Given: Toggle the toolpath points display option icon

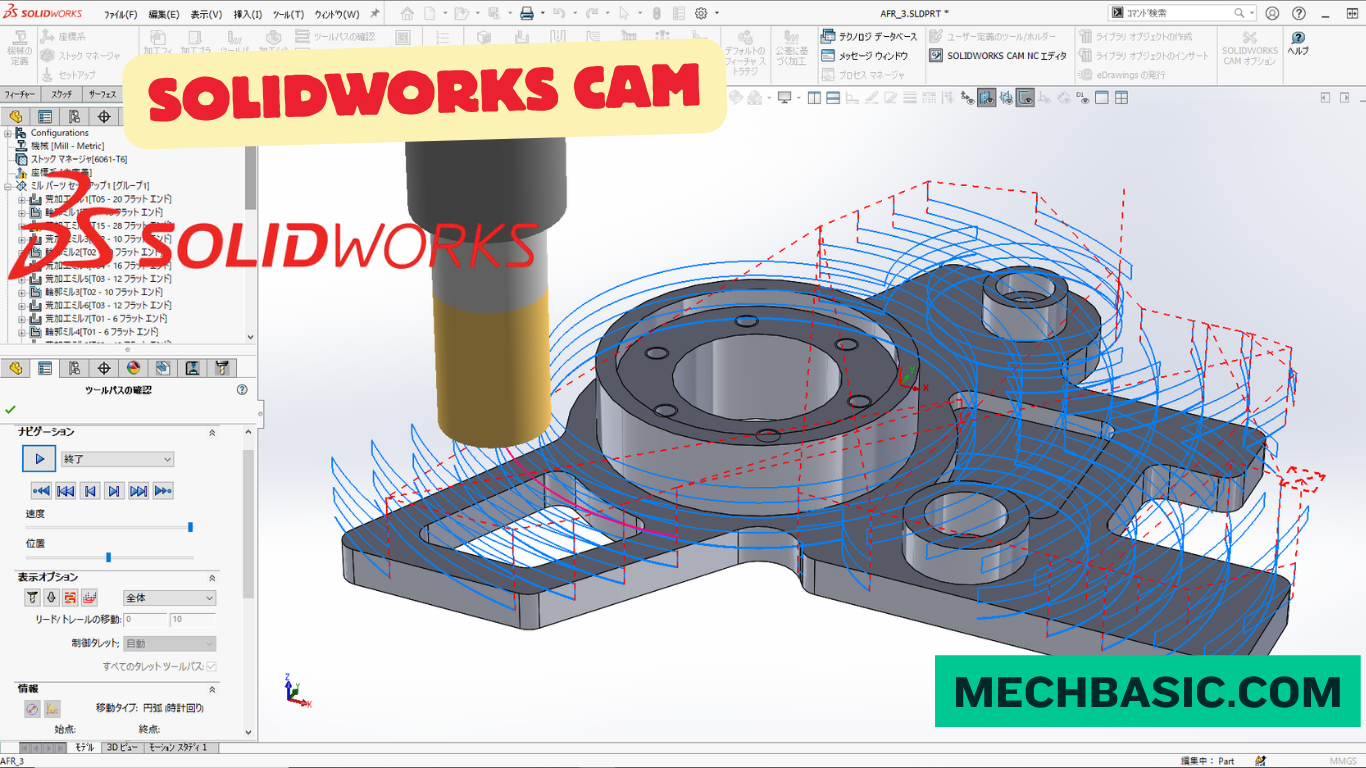Looking at the screenshot, I should (90, 598).
